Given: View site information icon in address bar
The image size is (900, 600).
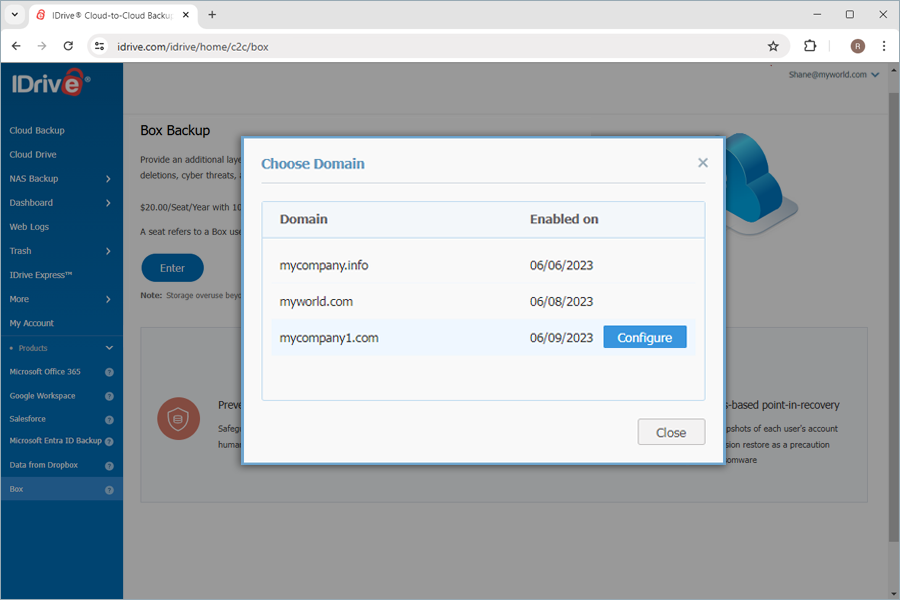Looking at the screenshot, I should point(99,46).
